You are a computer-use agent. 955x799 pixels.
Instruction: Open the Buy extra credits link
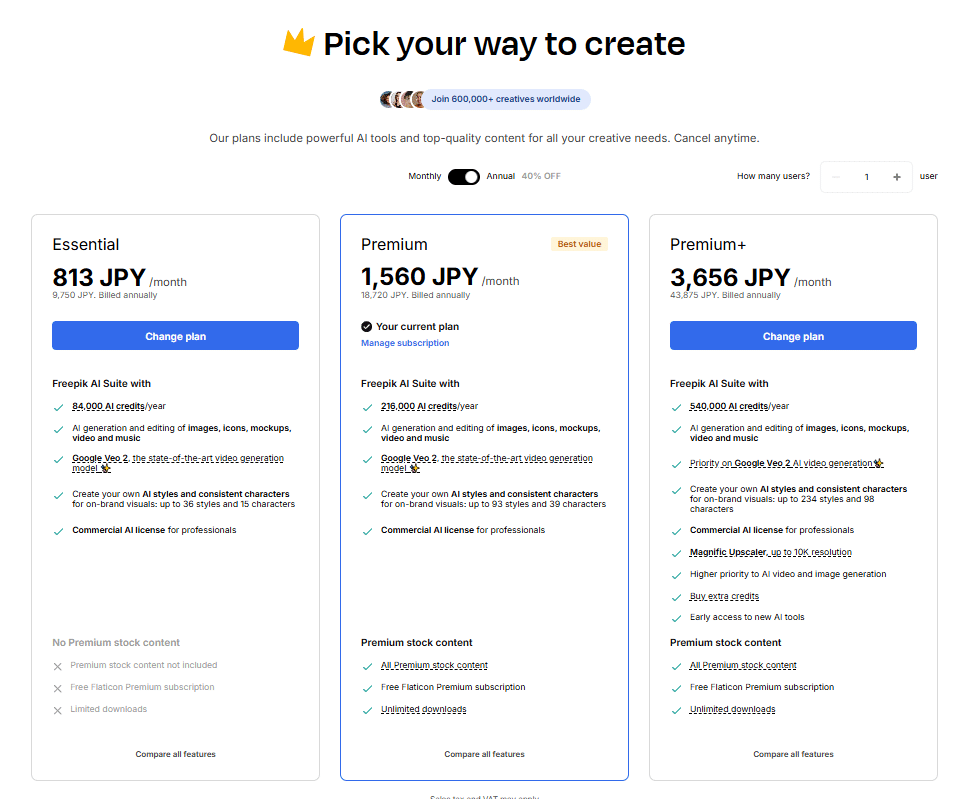point(724,596)
